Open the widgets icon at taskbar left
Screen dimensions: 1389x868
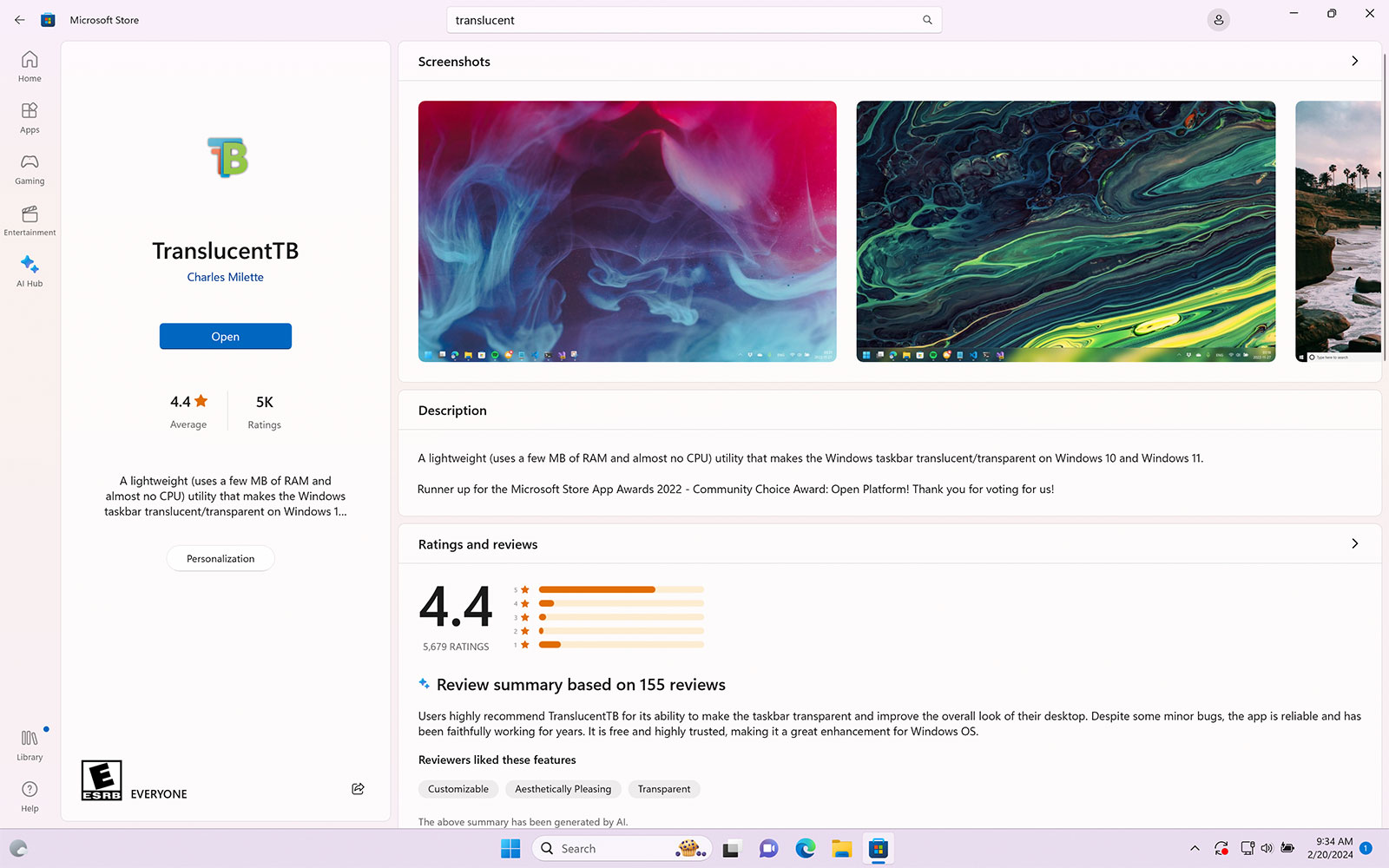point(18,848)
